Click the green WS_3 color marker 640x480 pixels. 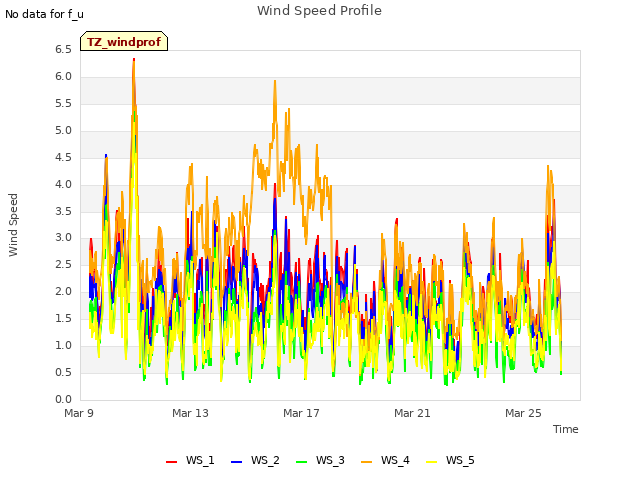(x=301, y=462)
